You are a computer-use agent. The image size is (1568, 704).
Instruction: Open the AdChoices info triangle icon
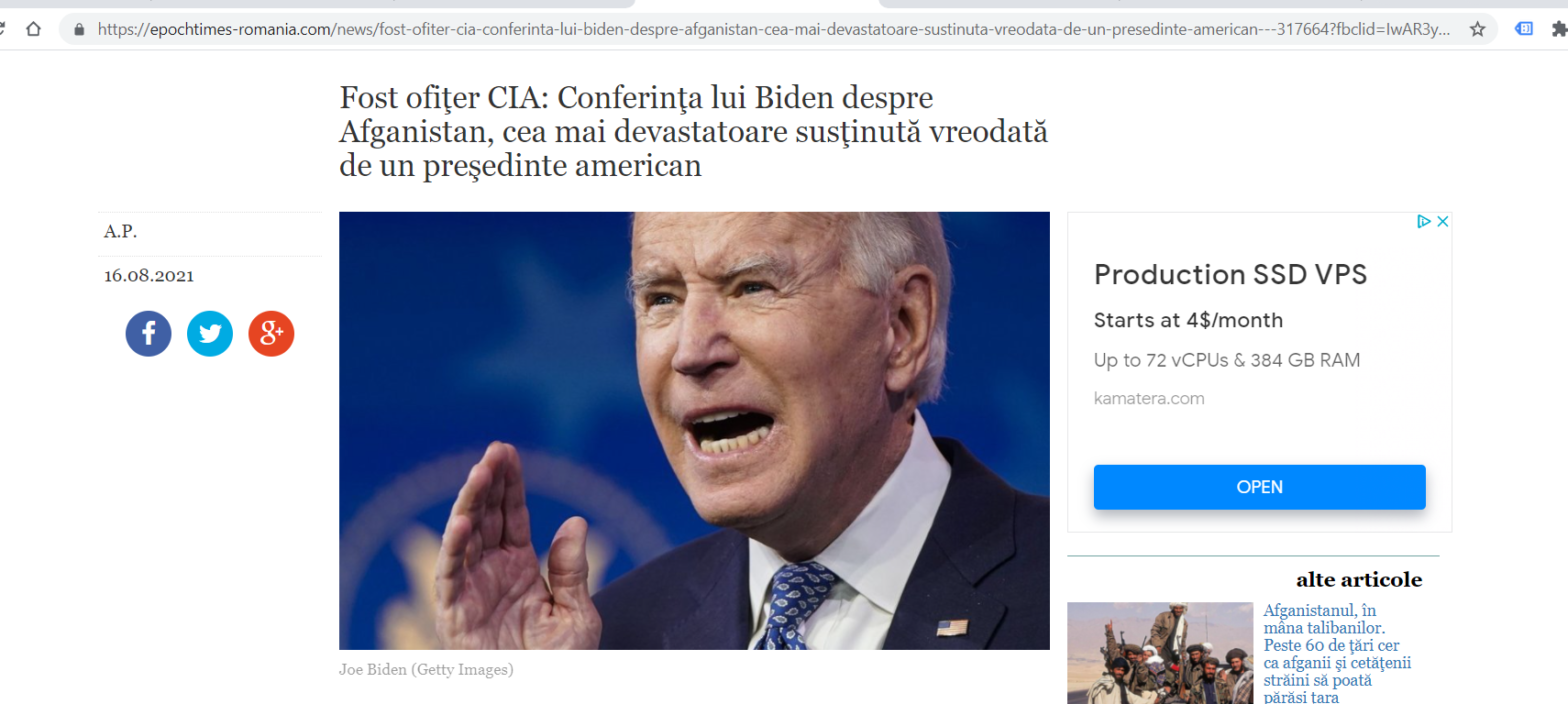pos(1425,222)
